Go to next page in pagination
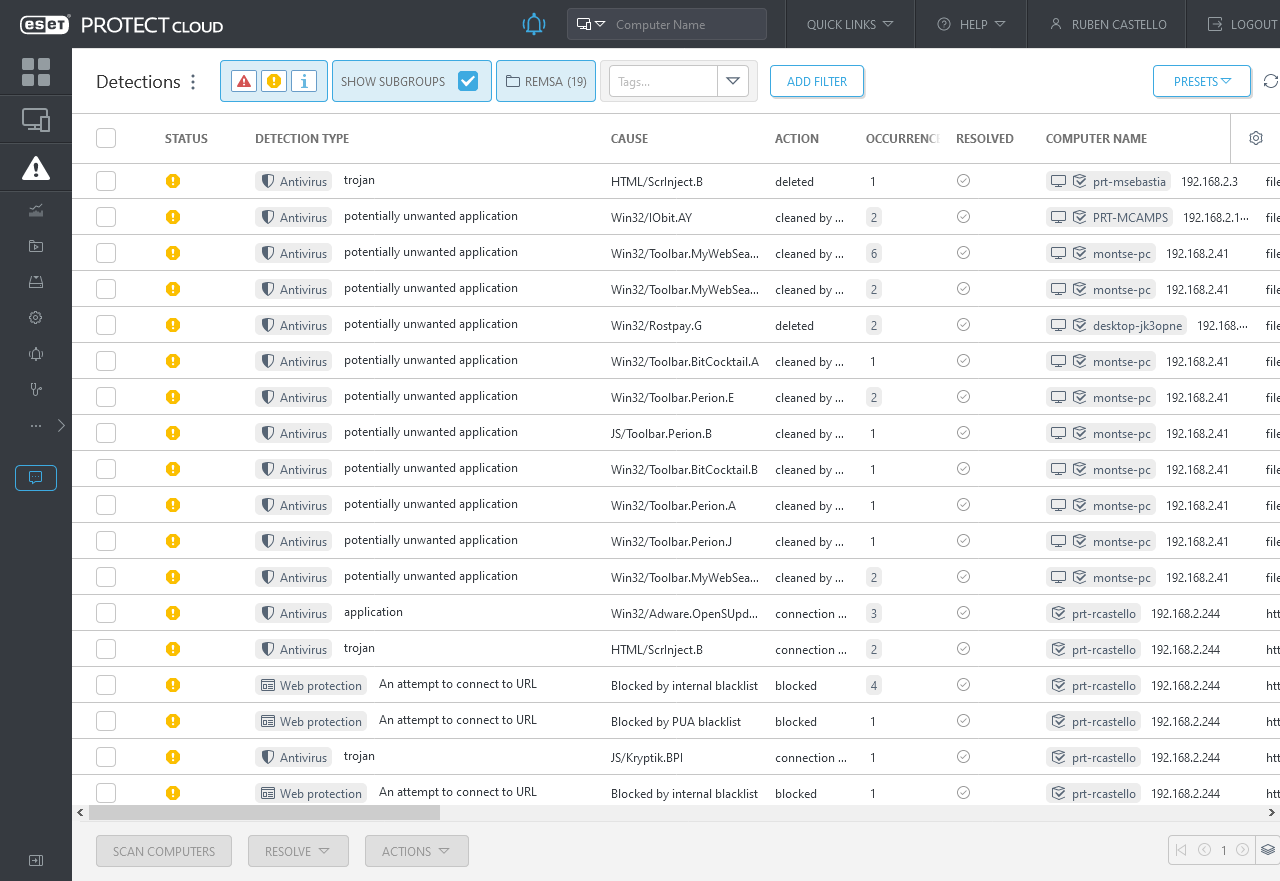The height and width of the screenshot is (881, 1280). 1242,851
